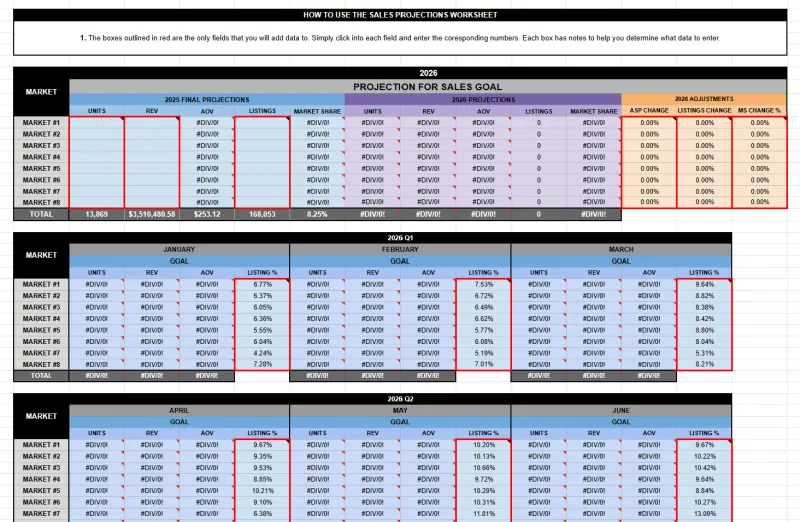Select May Listing % value 10.20%
Viewport: 800px width, 522px height.
[483, 445]
